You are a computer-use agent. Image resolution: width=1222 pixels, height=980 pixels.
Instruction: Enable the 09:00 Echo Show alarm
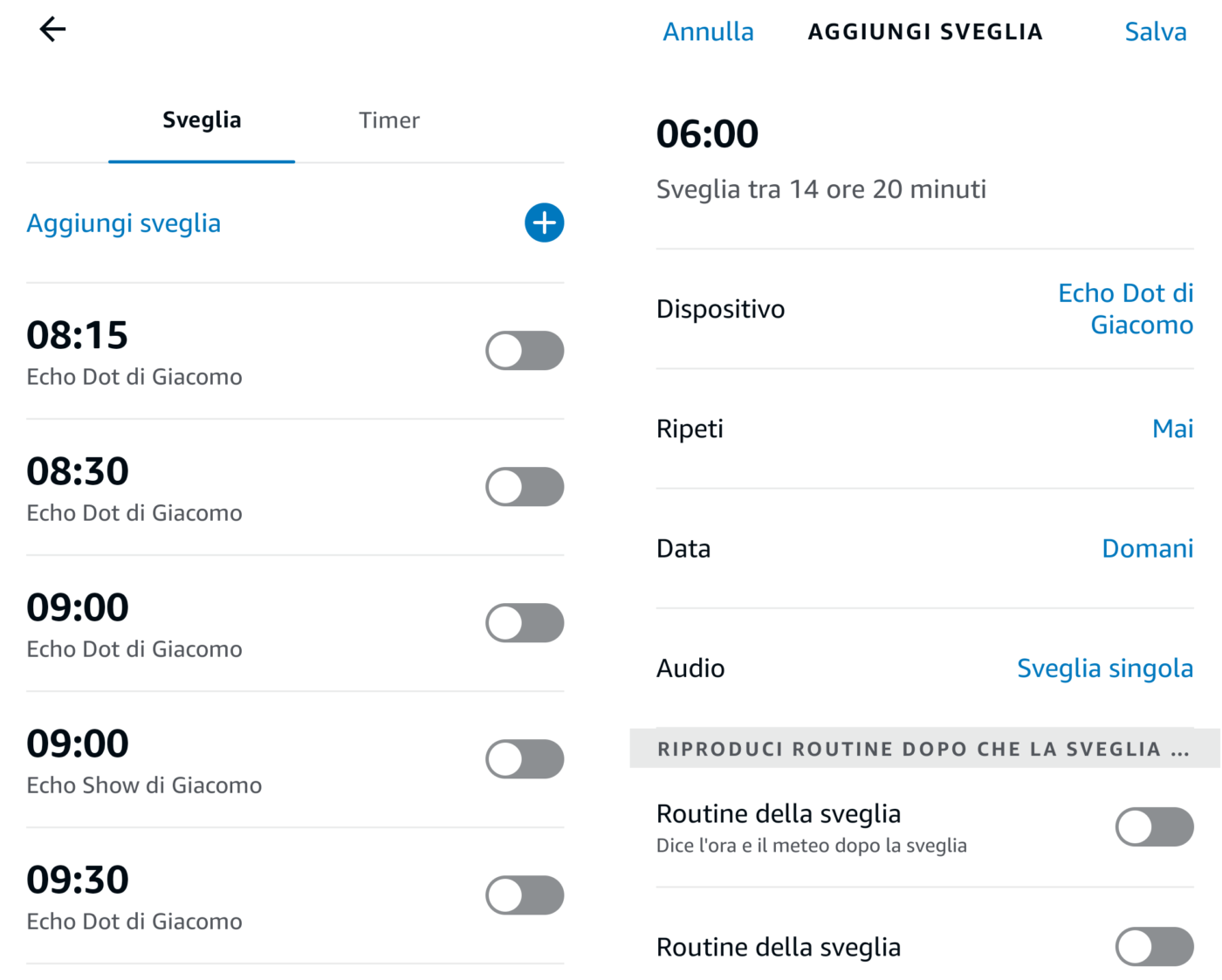click(x=525, y=759)
